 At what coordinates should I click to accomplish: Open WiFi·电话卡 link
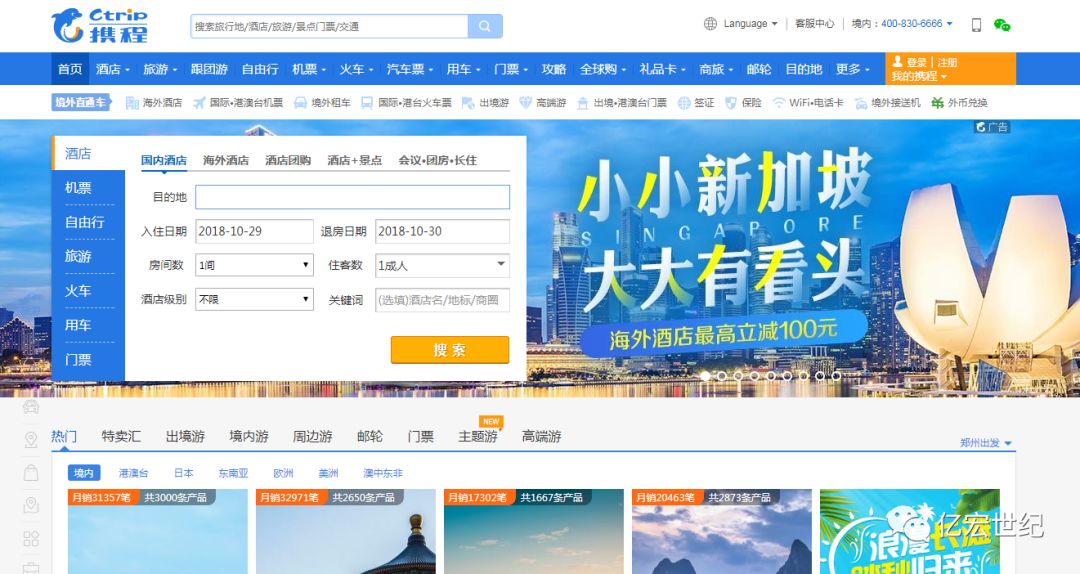807,103
